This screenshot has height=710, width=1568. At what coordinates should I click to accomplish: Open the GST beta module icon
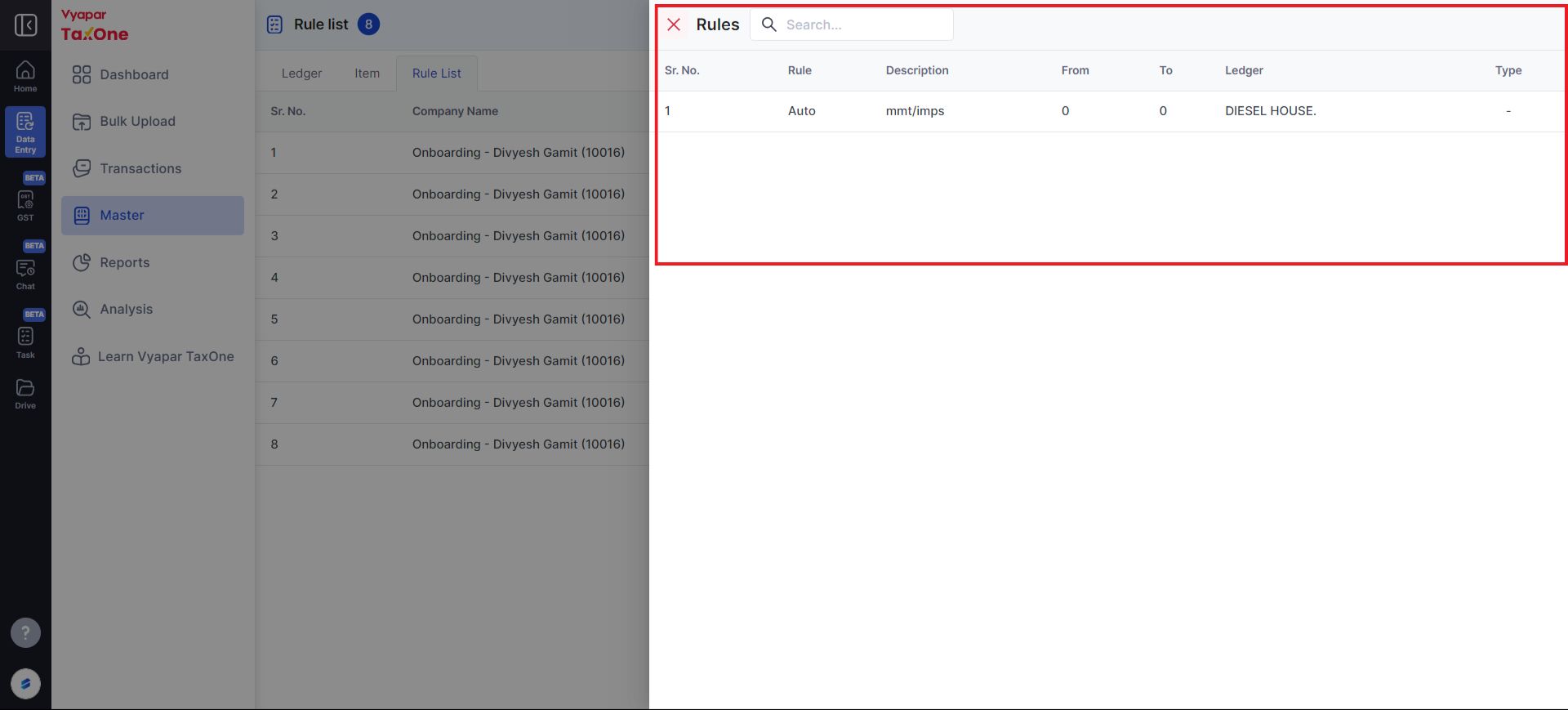[x=25, y=200]
